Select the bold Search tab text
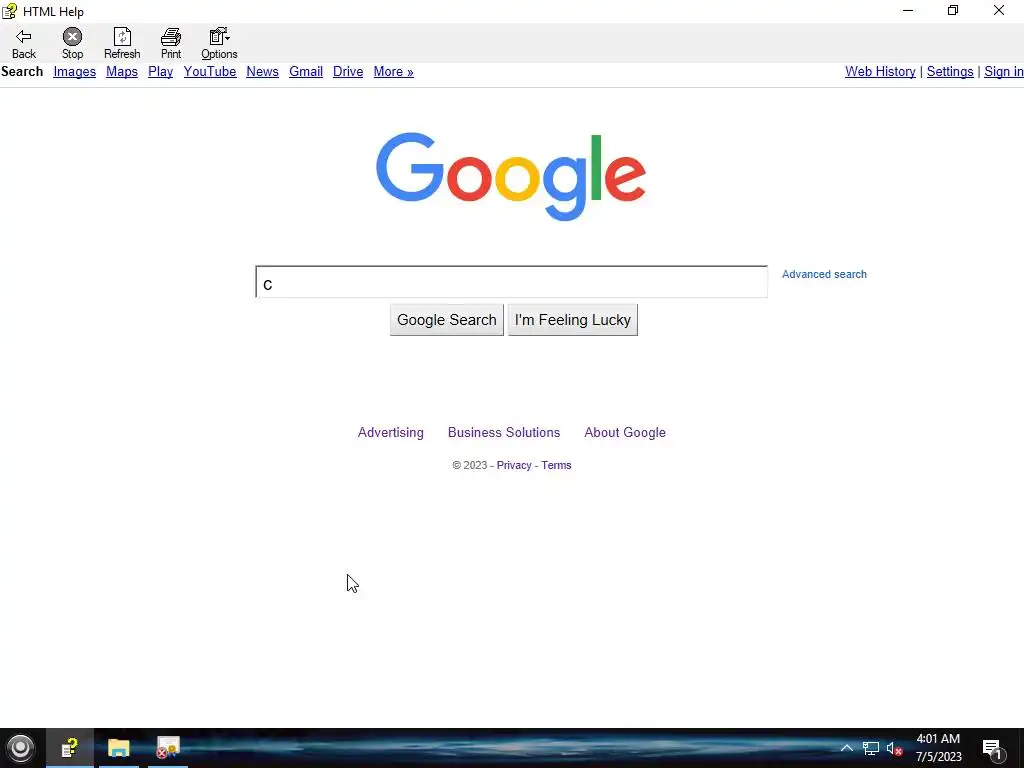The width and height of the screenshot is (1024, 768). pos(22,72)
